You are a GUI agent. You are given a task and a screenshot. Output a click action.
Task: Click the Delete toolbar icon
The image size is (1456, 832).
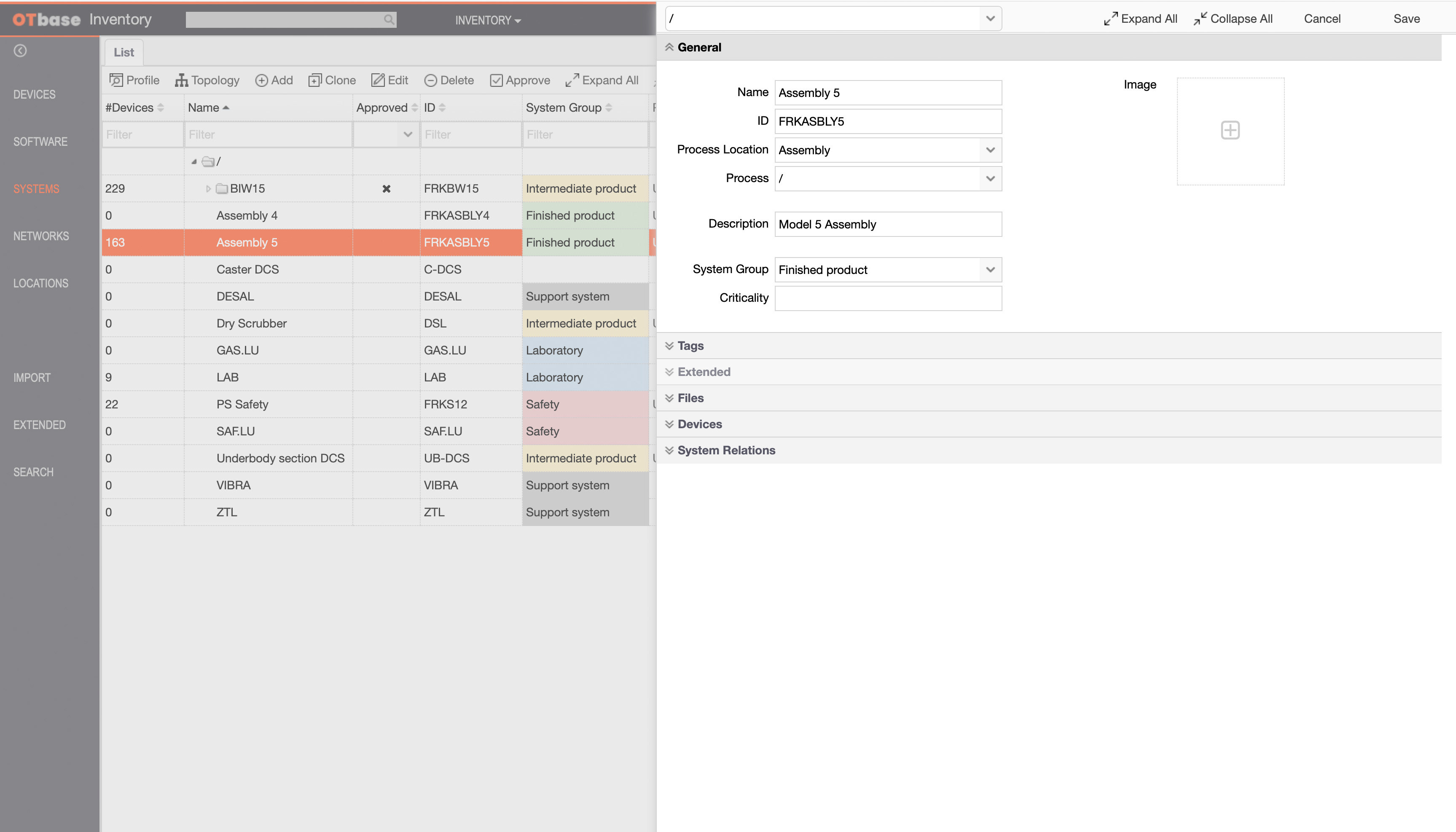[x=430, y=81]
